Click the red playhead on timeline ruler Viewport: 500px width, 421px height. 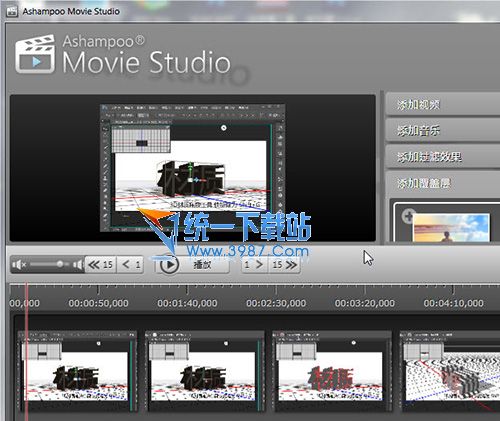tap(27, 297)
